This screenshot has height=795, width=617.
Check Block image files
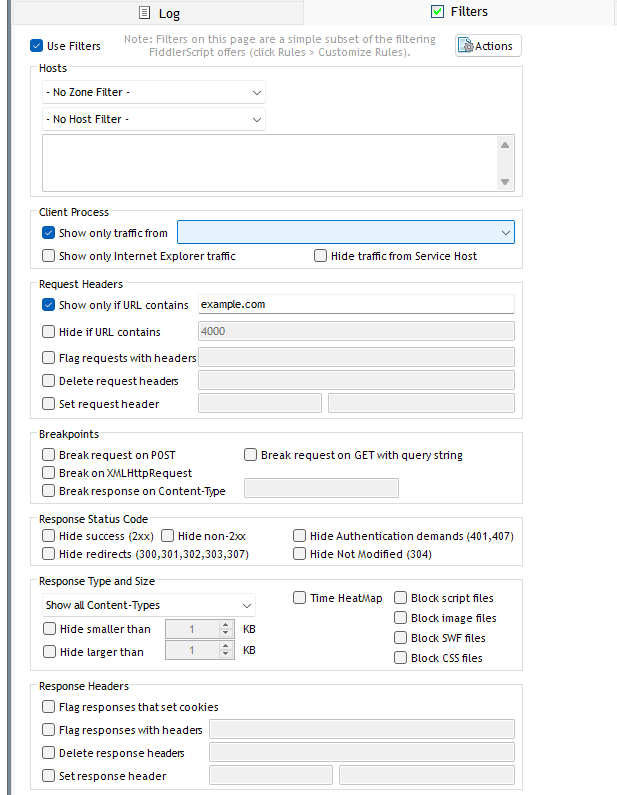pyautogui.click(x=401, y=618)
